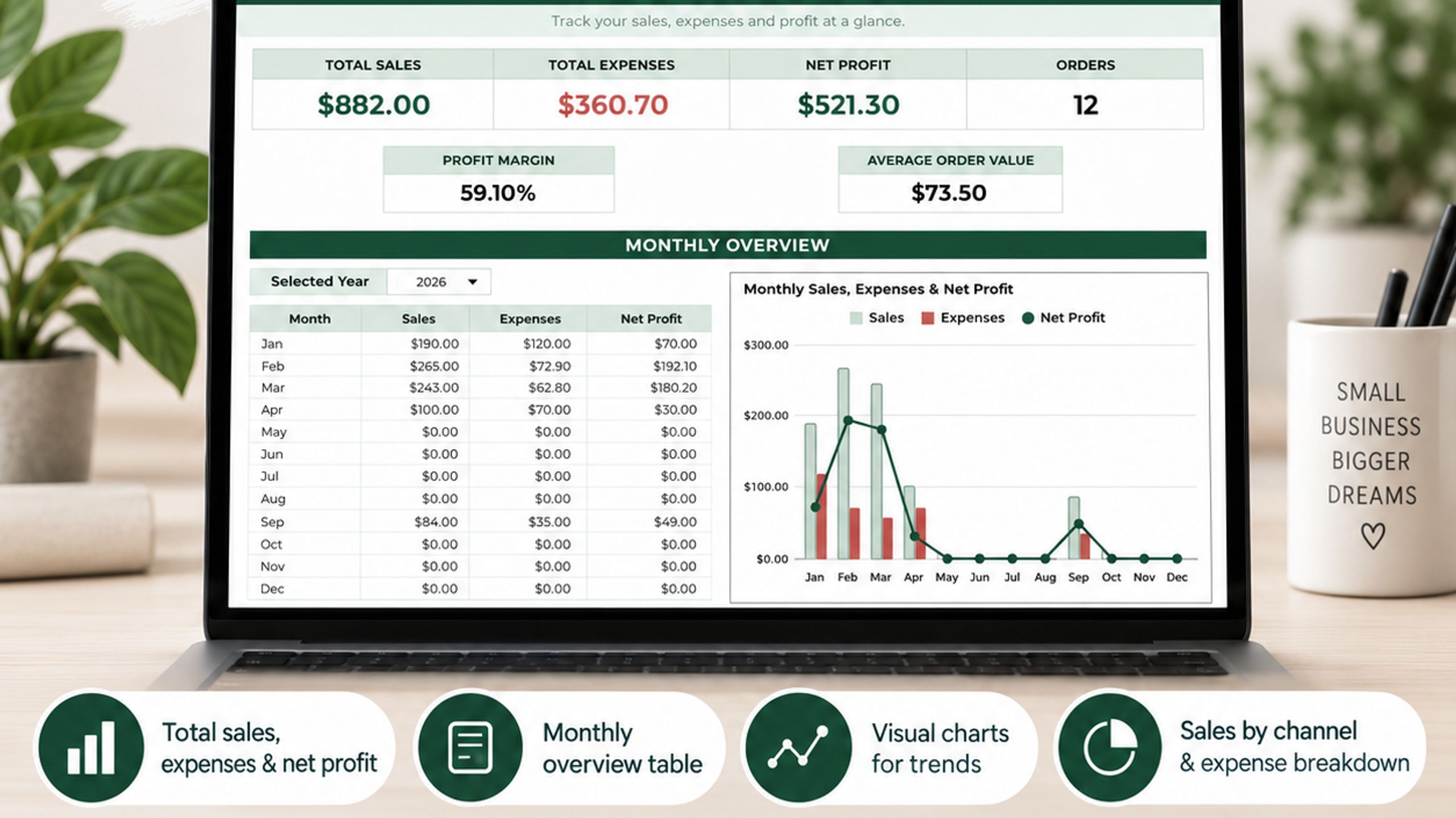Click the 2026 year value field

click(439, 282)
